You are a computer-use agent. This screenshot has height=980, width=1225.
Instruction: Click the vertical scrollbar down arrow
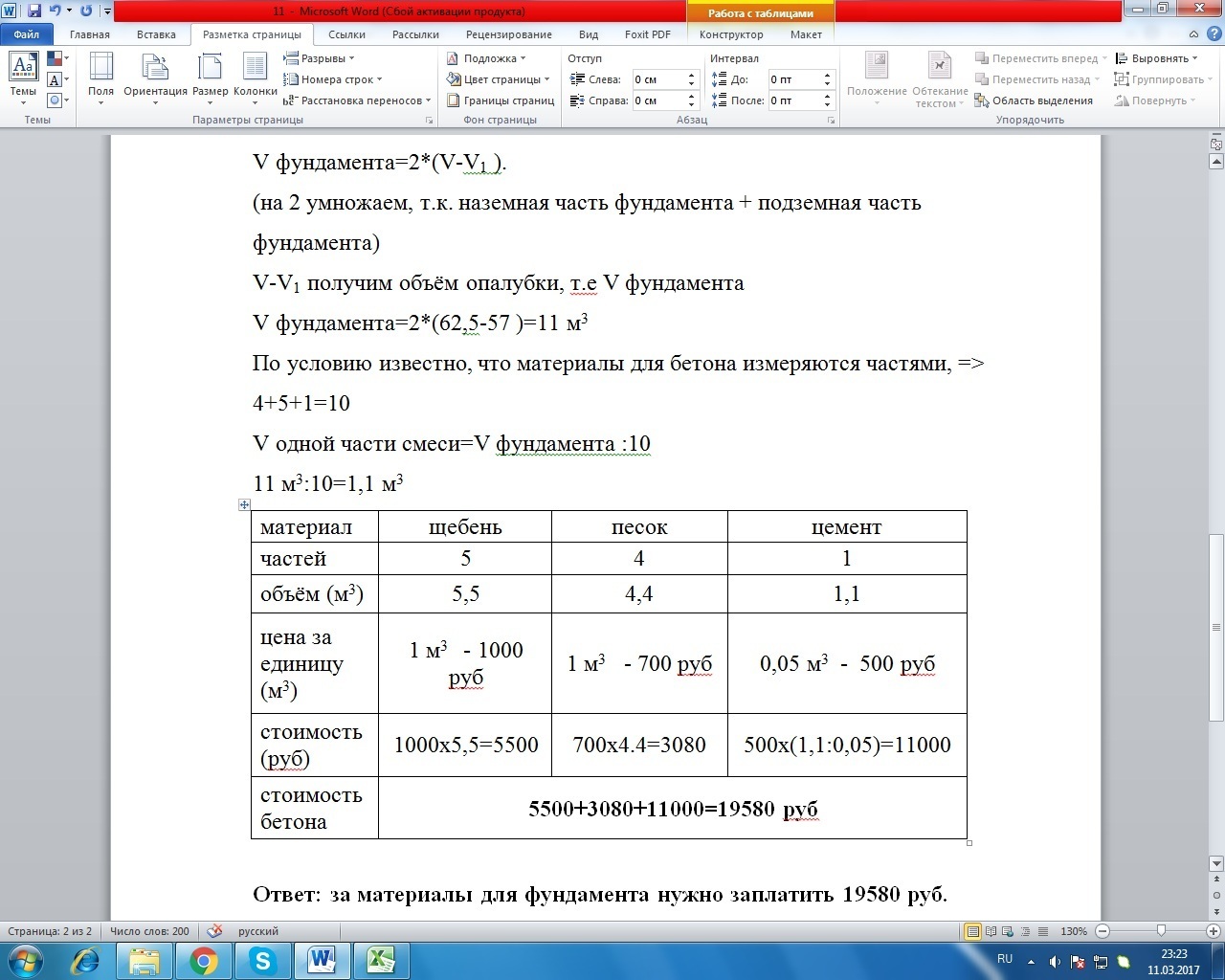(1216, 863)
